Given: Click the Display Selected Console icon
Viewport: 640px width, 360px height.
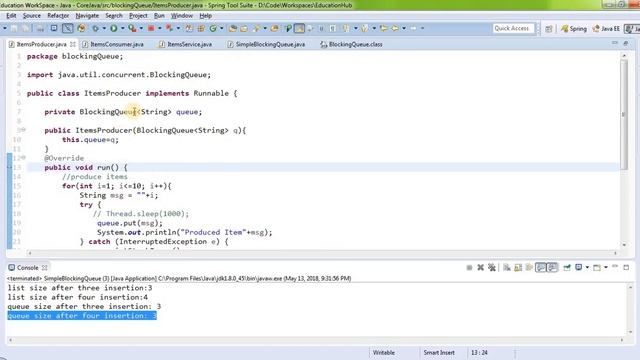Looking at the screenshot, I should (578, 267).
